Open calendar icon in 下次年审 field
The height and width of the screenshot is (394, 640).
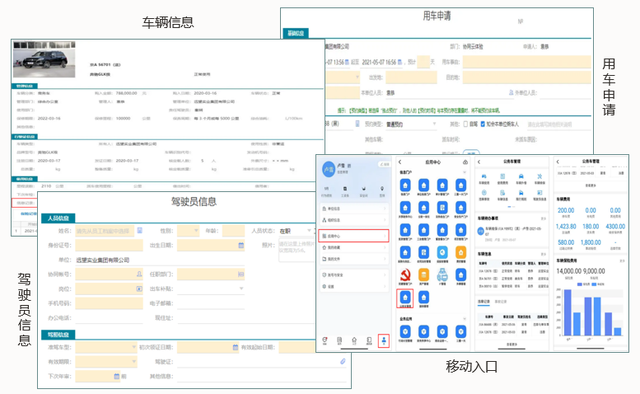(117, 376)
